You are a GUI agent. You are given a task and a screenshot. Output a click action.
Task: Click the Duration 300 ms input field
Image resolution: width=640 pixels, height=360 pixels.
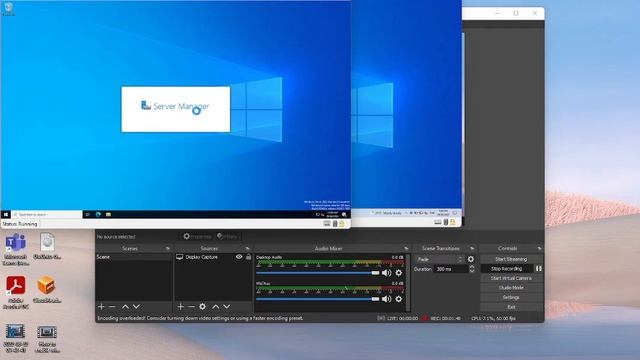pyautogui.click(x=451, y=269)
